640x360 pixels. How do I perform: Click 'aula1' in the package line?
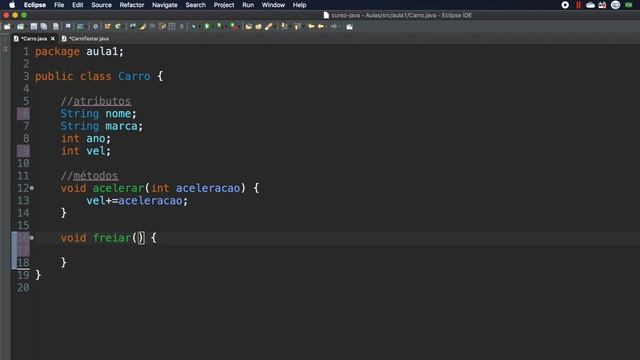pos(102,51)
